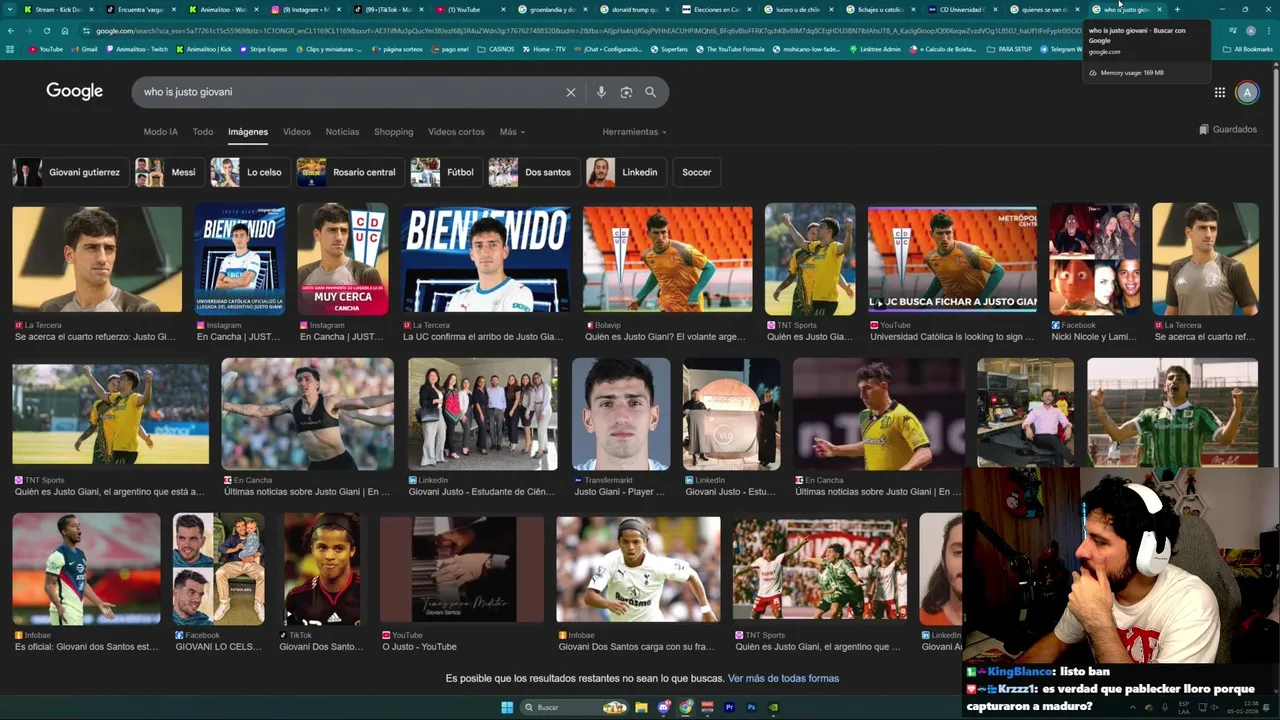The height and width of the screenshot is (720, 1280).
Task: Open a new Chrome tab
Action: [1177, 9]
